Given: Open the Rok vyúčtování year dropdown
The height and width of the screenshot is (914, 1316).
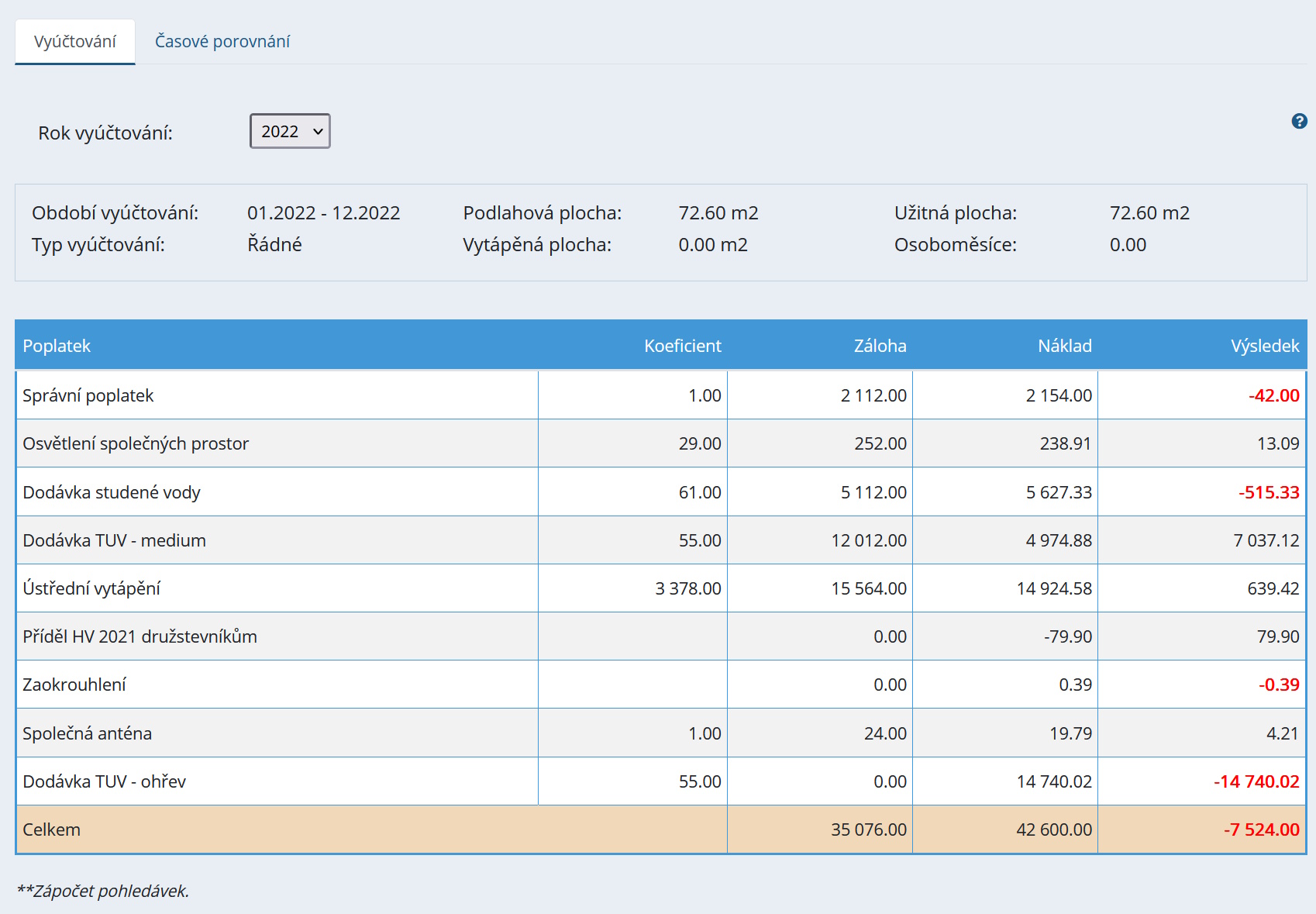Looking at the screenshot, I should coord(290,131).
